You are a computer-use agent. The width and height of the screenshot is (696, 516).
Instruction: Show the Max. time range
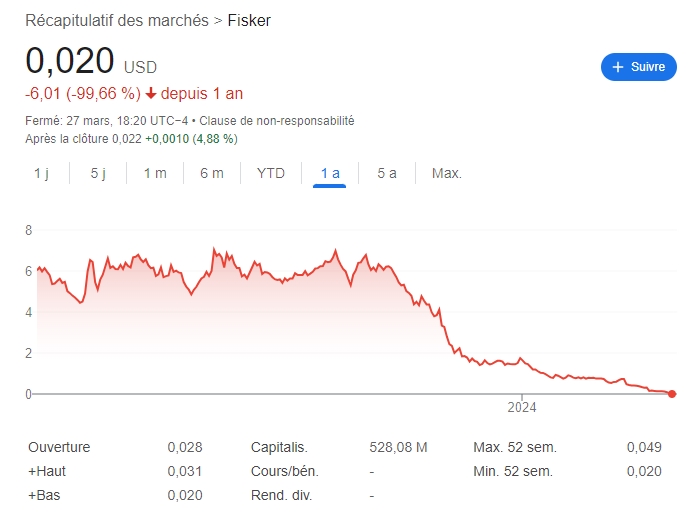(447, 173)
